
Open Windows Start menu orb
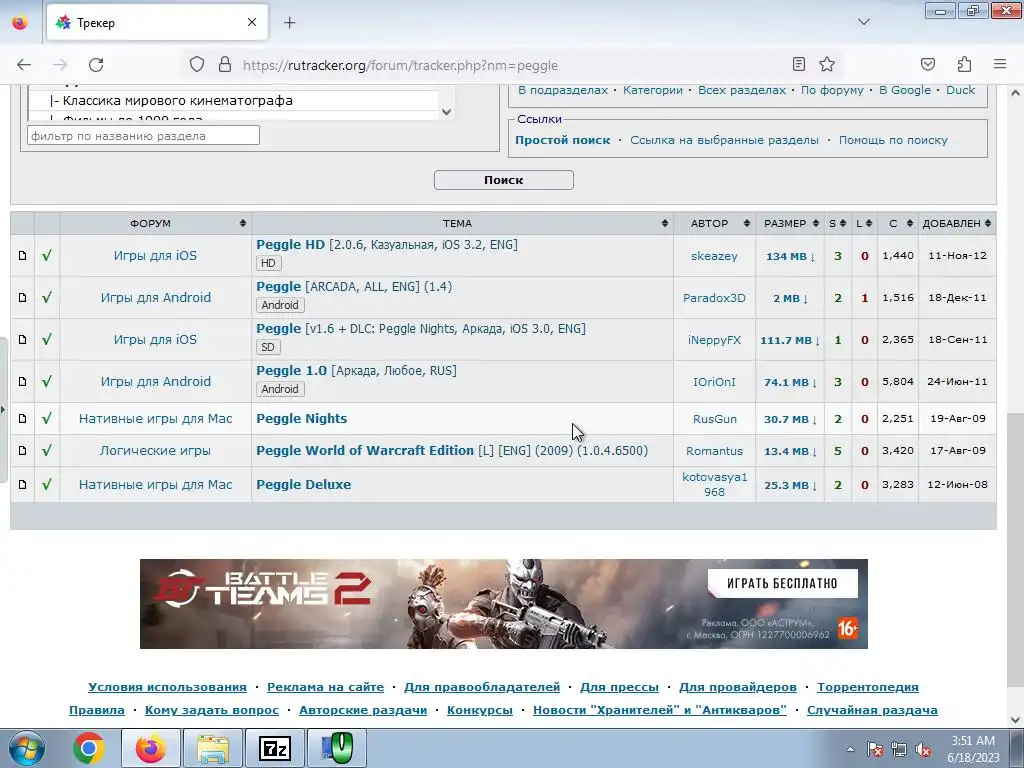point(26,748)
